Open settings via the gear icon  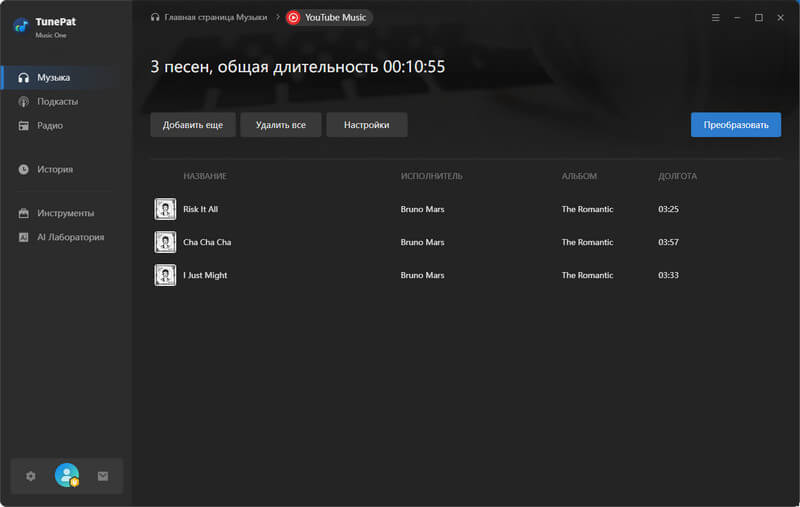pyautogui.click(x=31, y=476)
